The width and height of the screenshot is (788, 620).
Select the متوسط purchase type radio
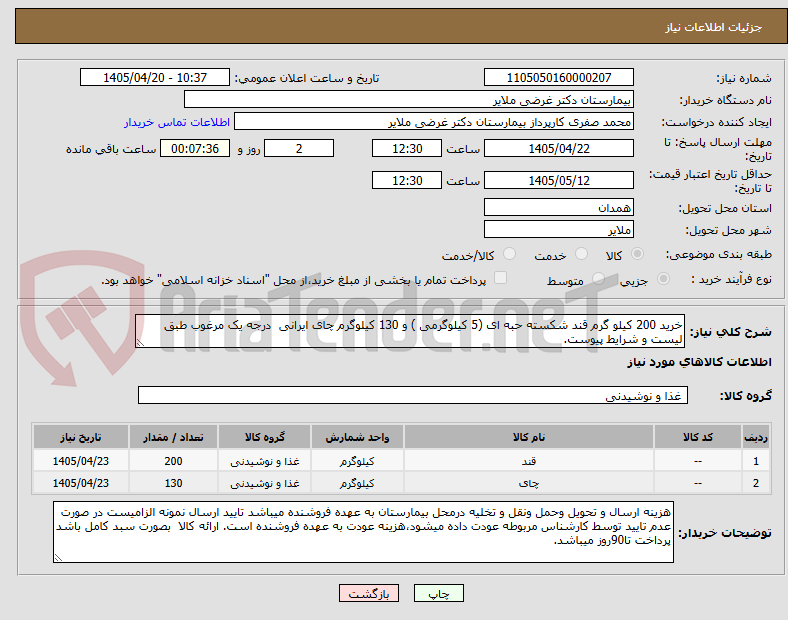click(599, 279)
